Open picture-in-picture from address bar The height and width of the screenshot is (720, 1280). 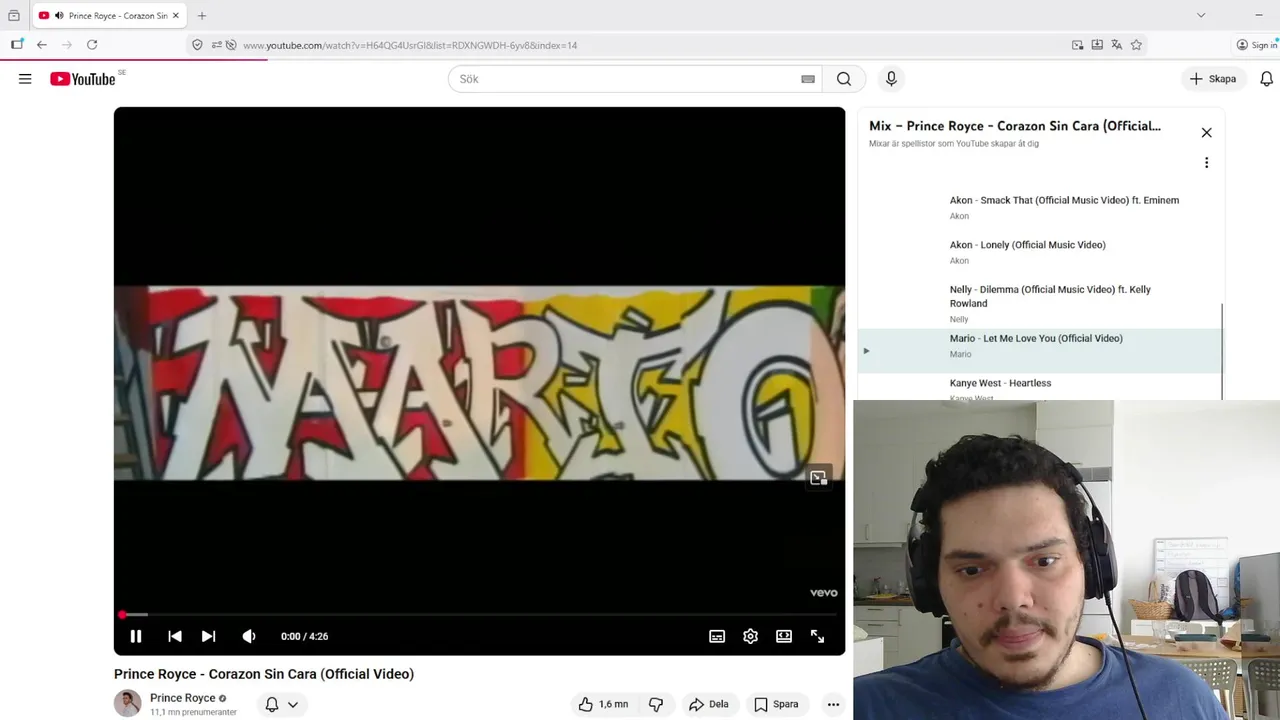1077,45
